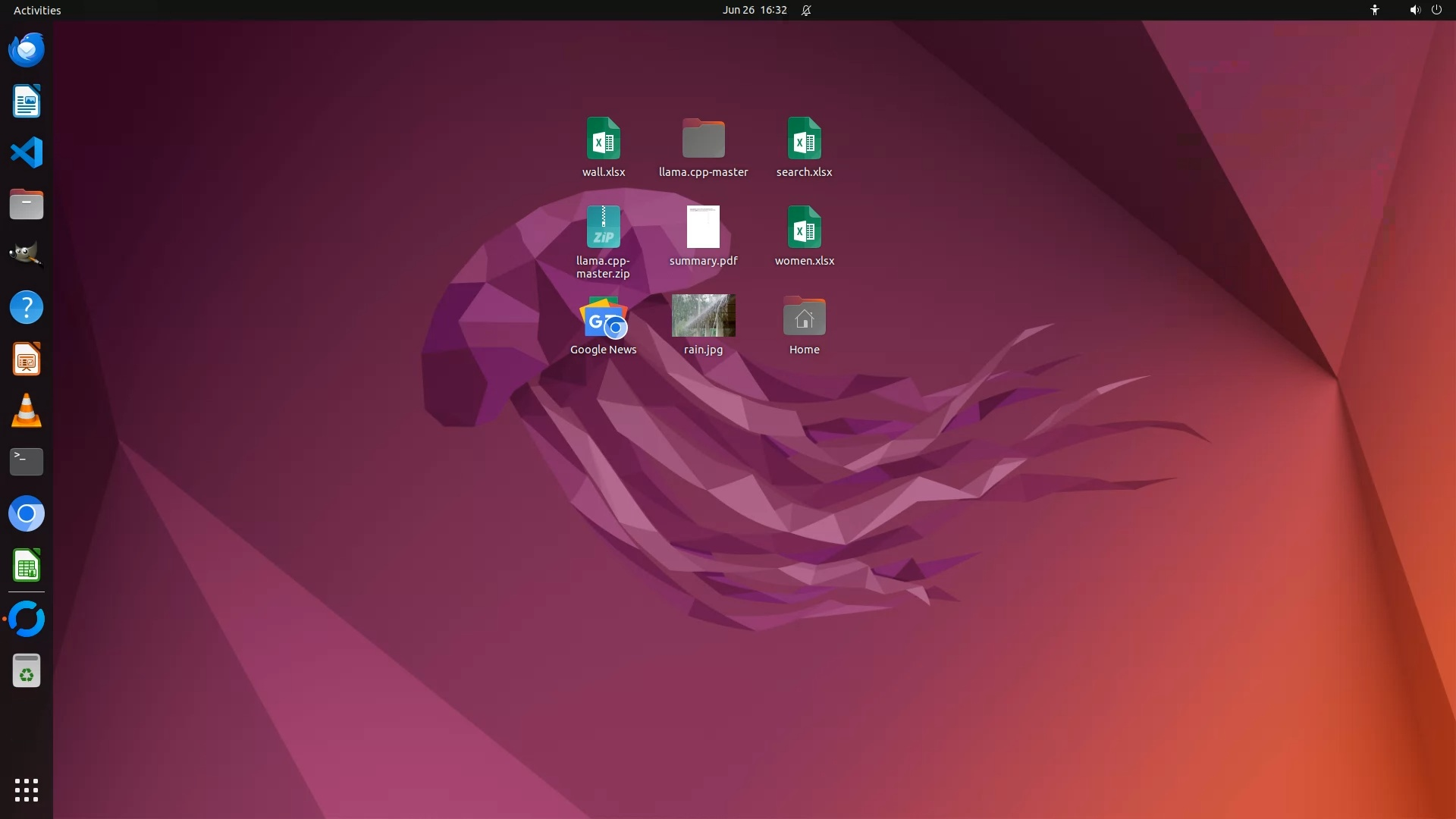Show Applications grid button
The image size is (1456, 819).
click(x=27, y=790)
